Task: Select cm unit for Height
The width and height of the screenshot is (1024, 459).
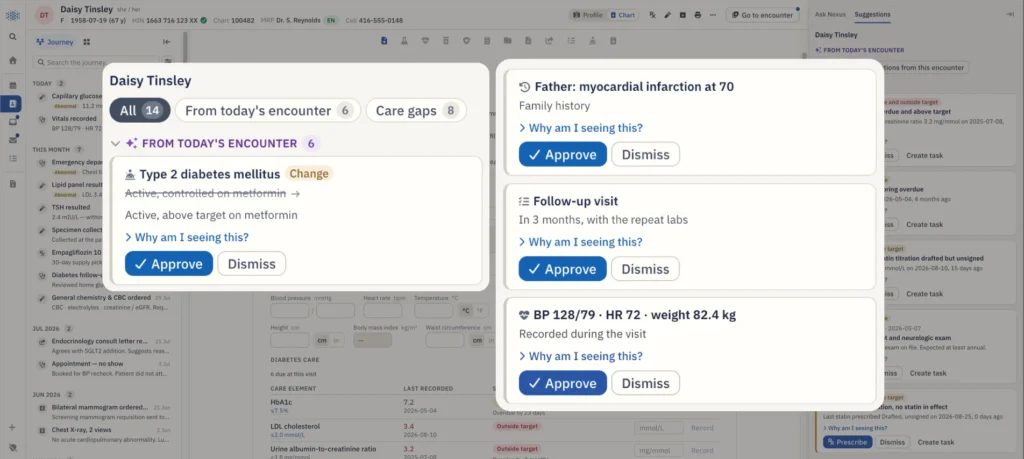Action: tap(323, 340)
